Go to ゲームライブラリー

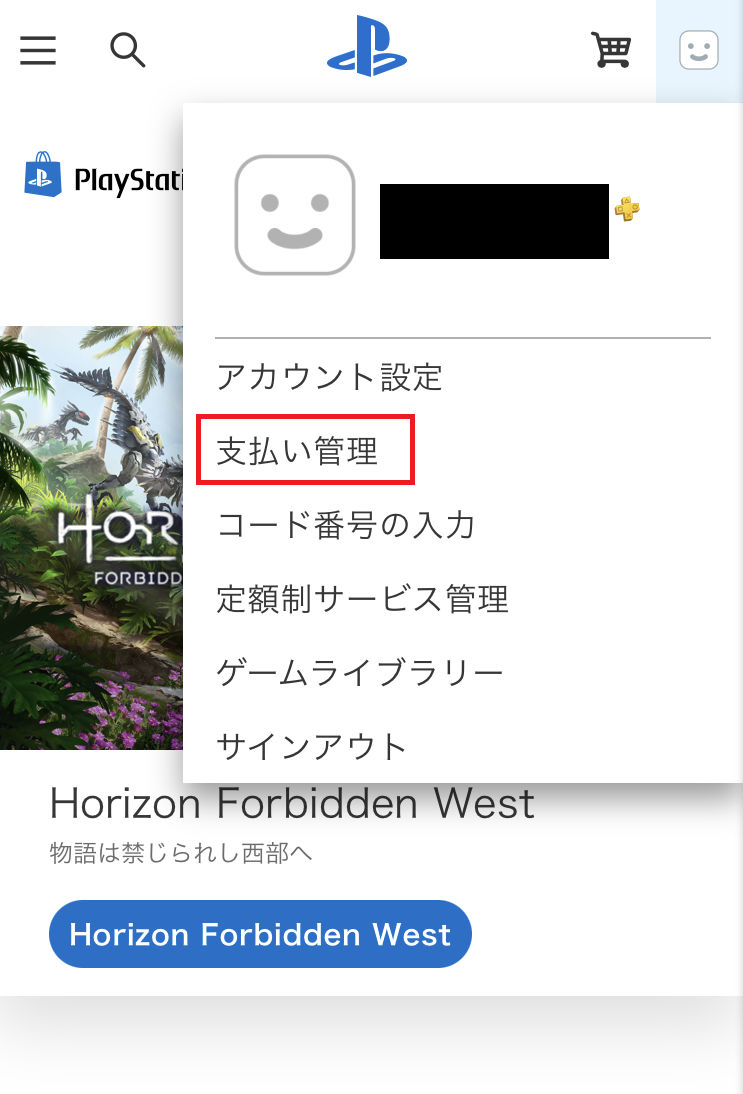coord(360,673)
